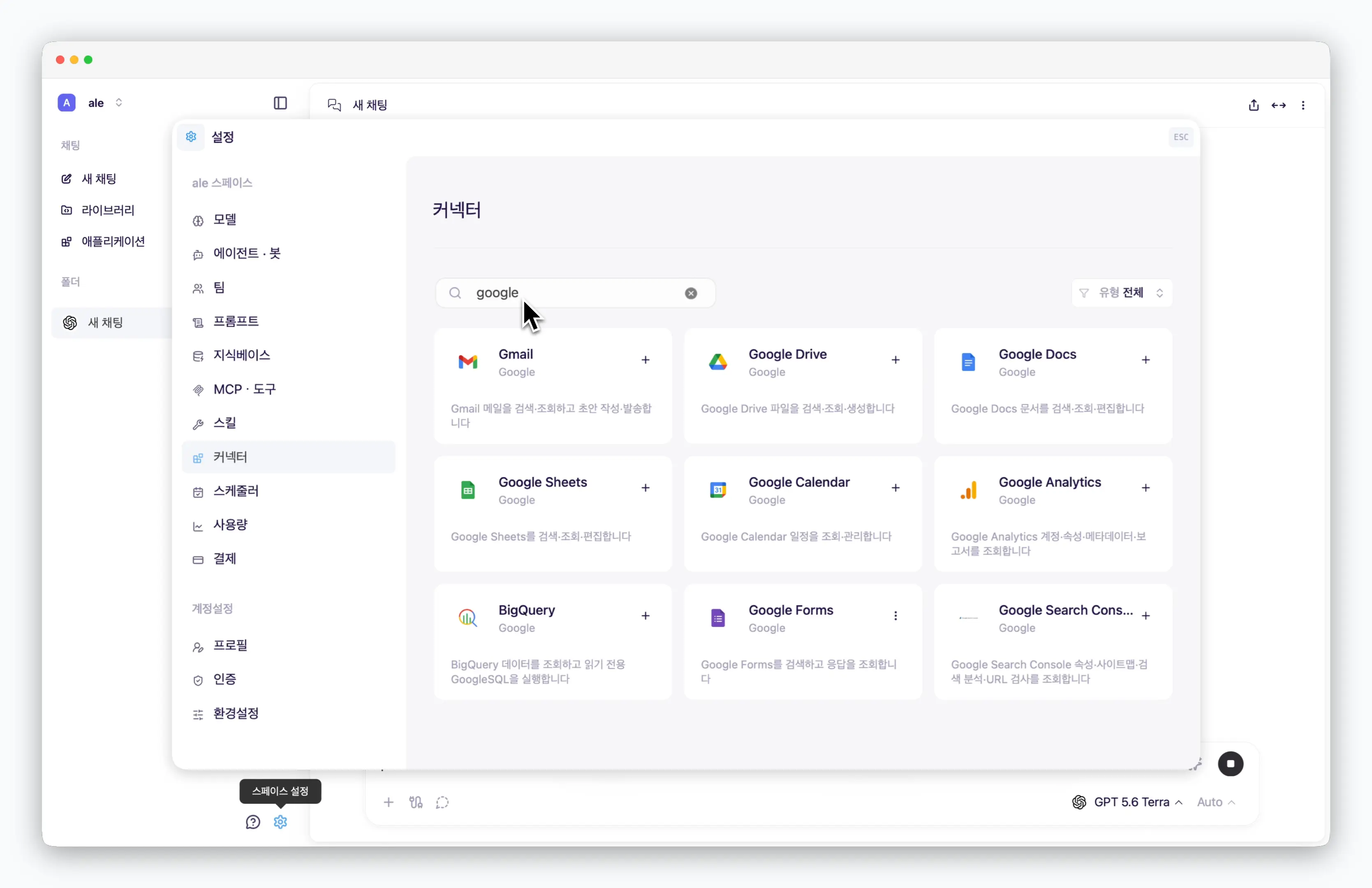This screenshot has height=888, width=1372.
Task: Add the Google Docs connector
Action: coord(1145,360)
